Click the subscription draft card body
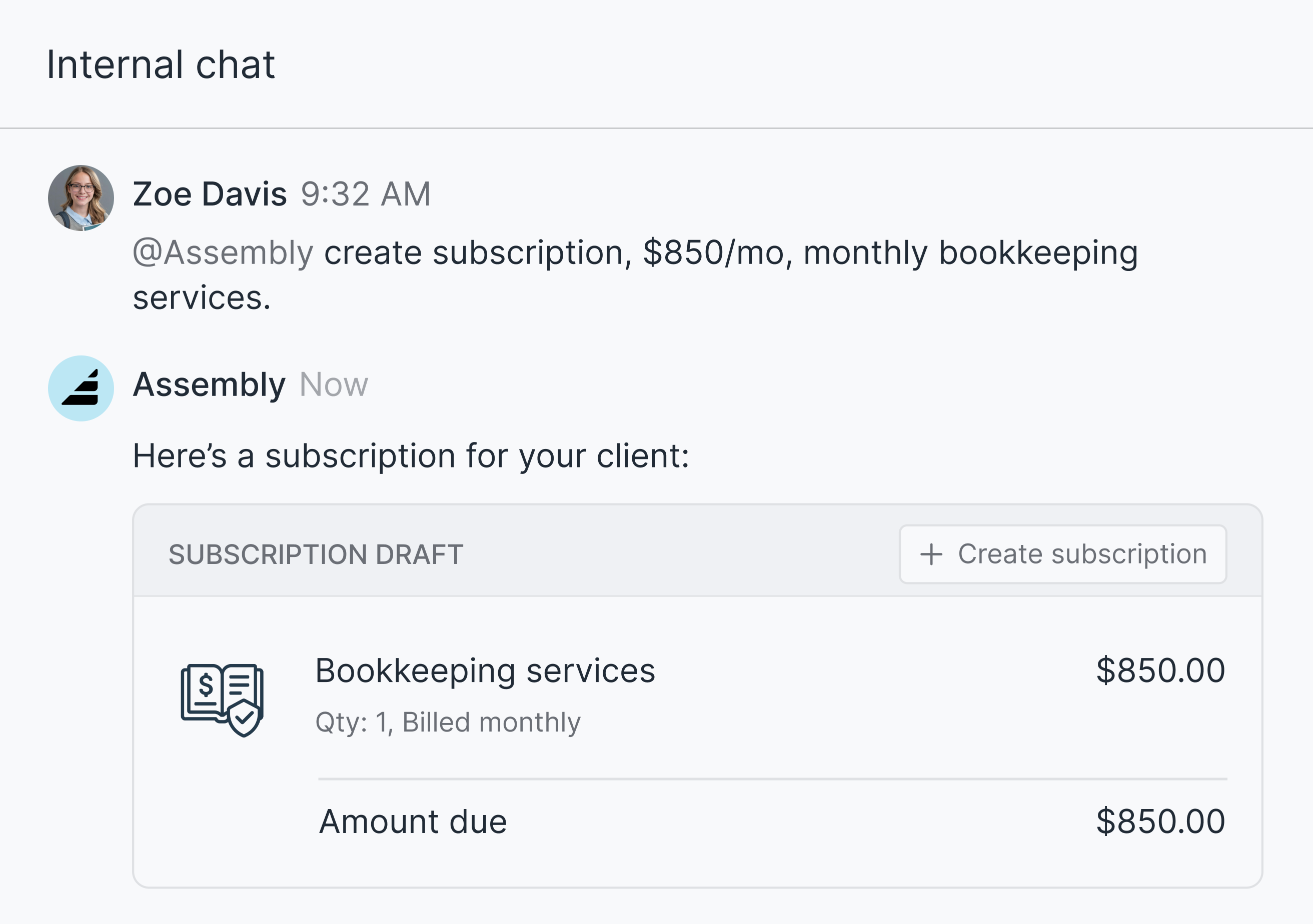Image resolution: width=1313 pixels, height=924 pixels. 697,741
